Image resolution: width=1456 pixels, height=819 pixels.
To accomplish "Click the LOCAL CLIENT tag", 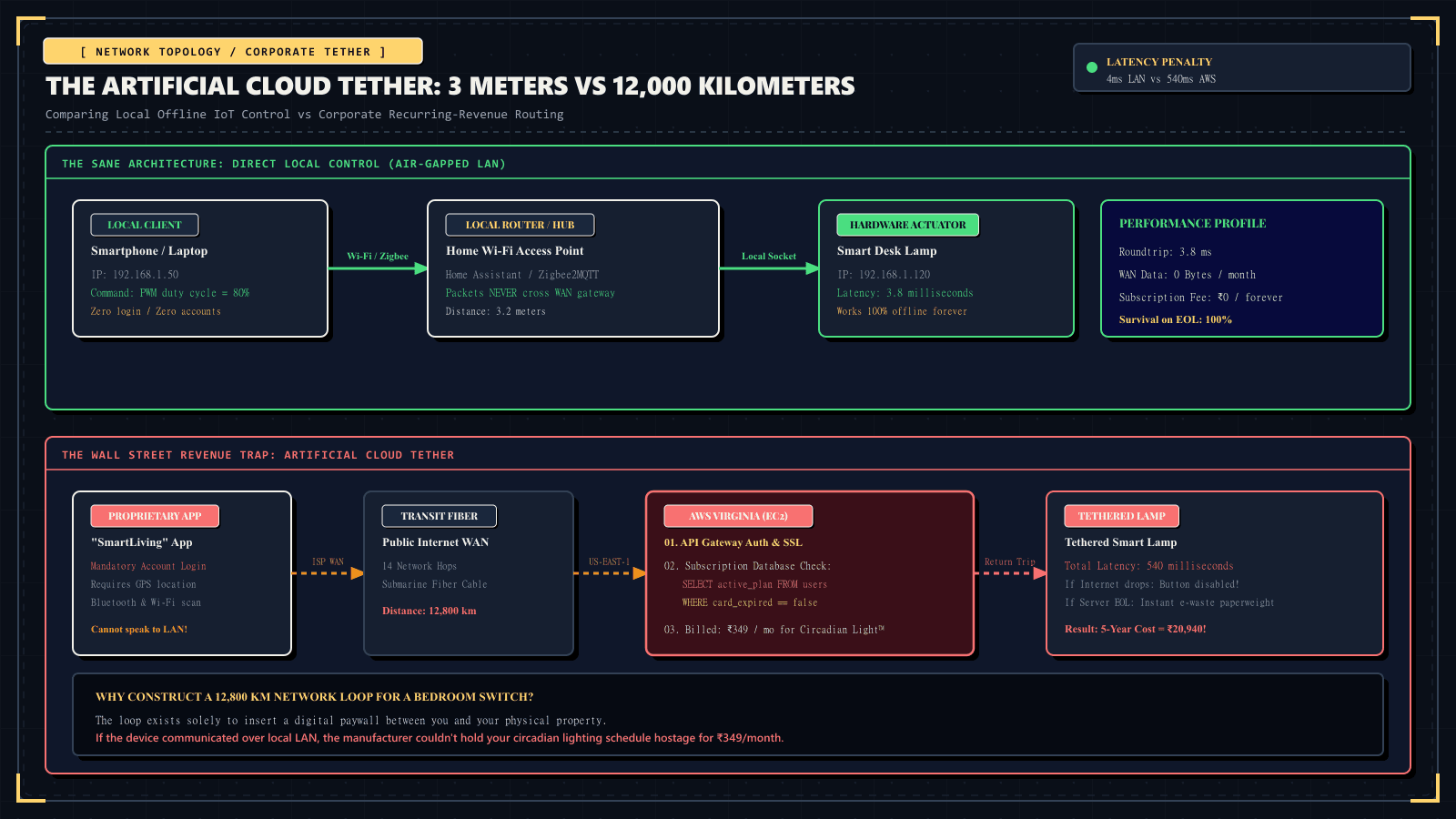I will [145, 225].
